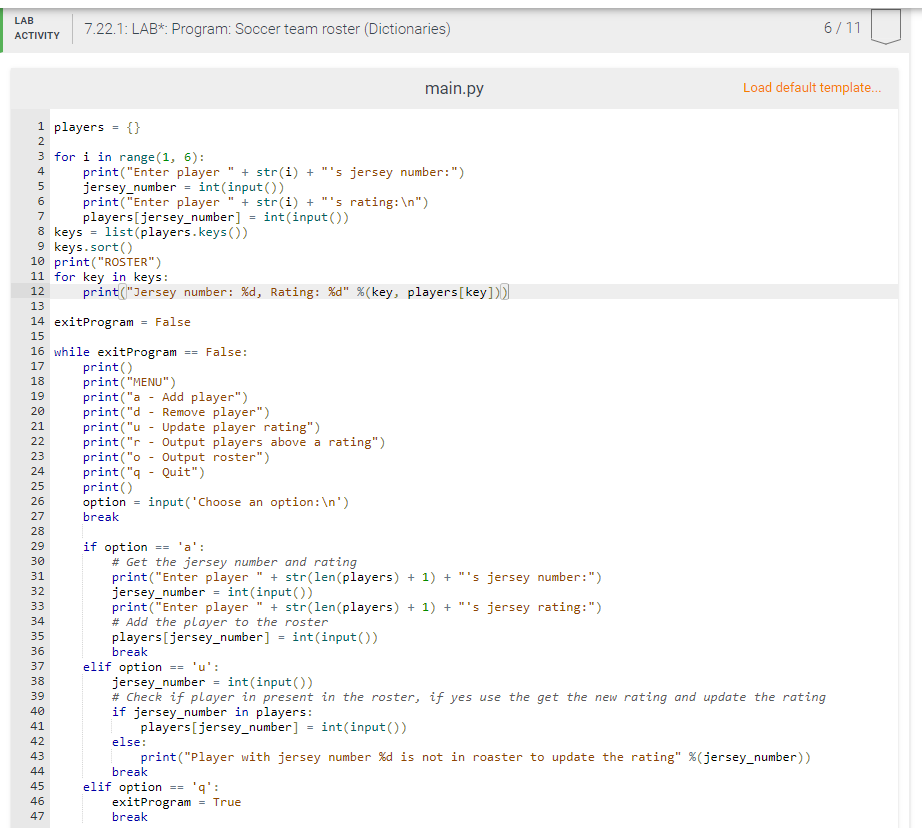Click the option = input Choose an option line
The image size is (922, 828).
click(182, 501)
